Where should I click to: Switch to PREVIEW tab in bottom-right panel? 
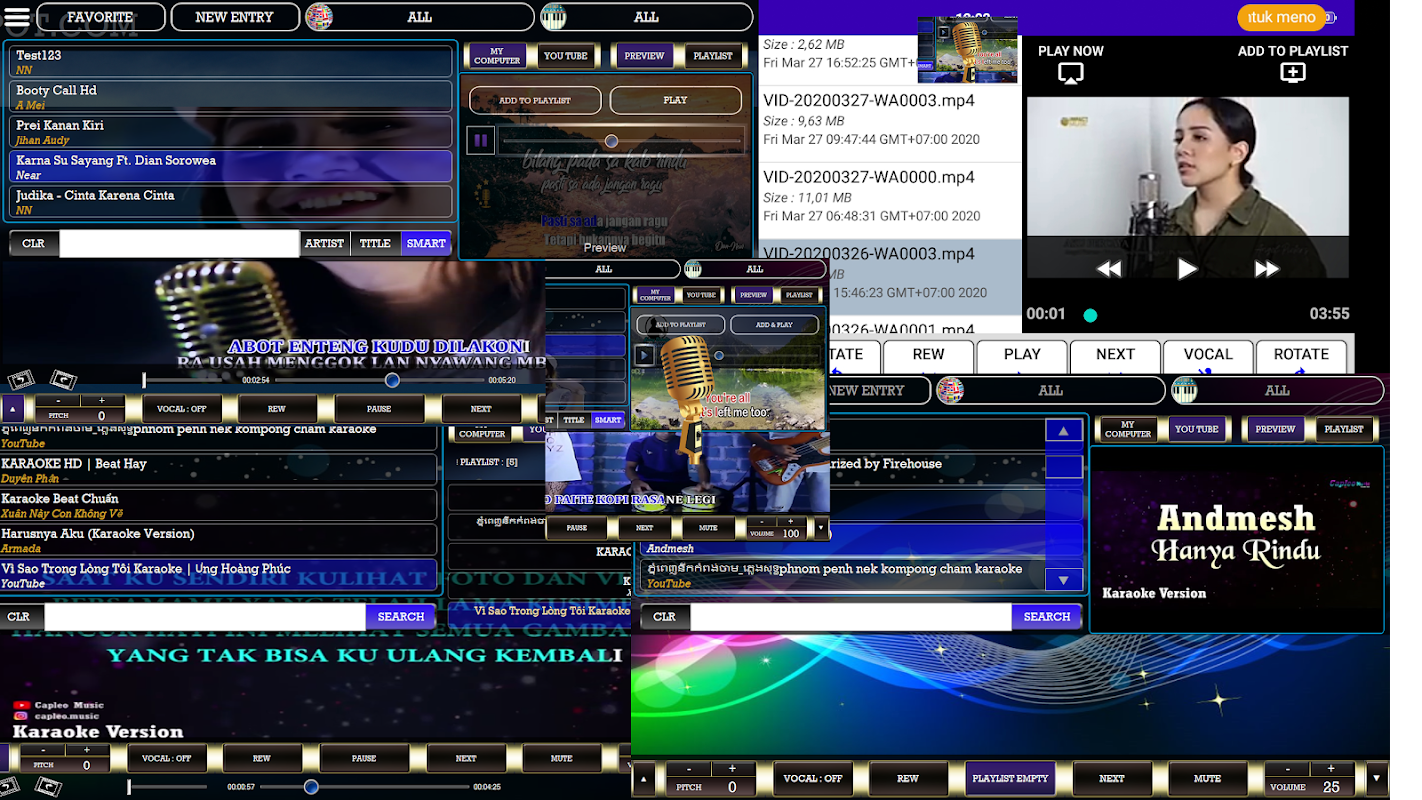tap(1275, 429)
